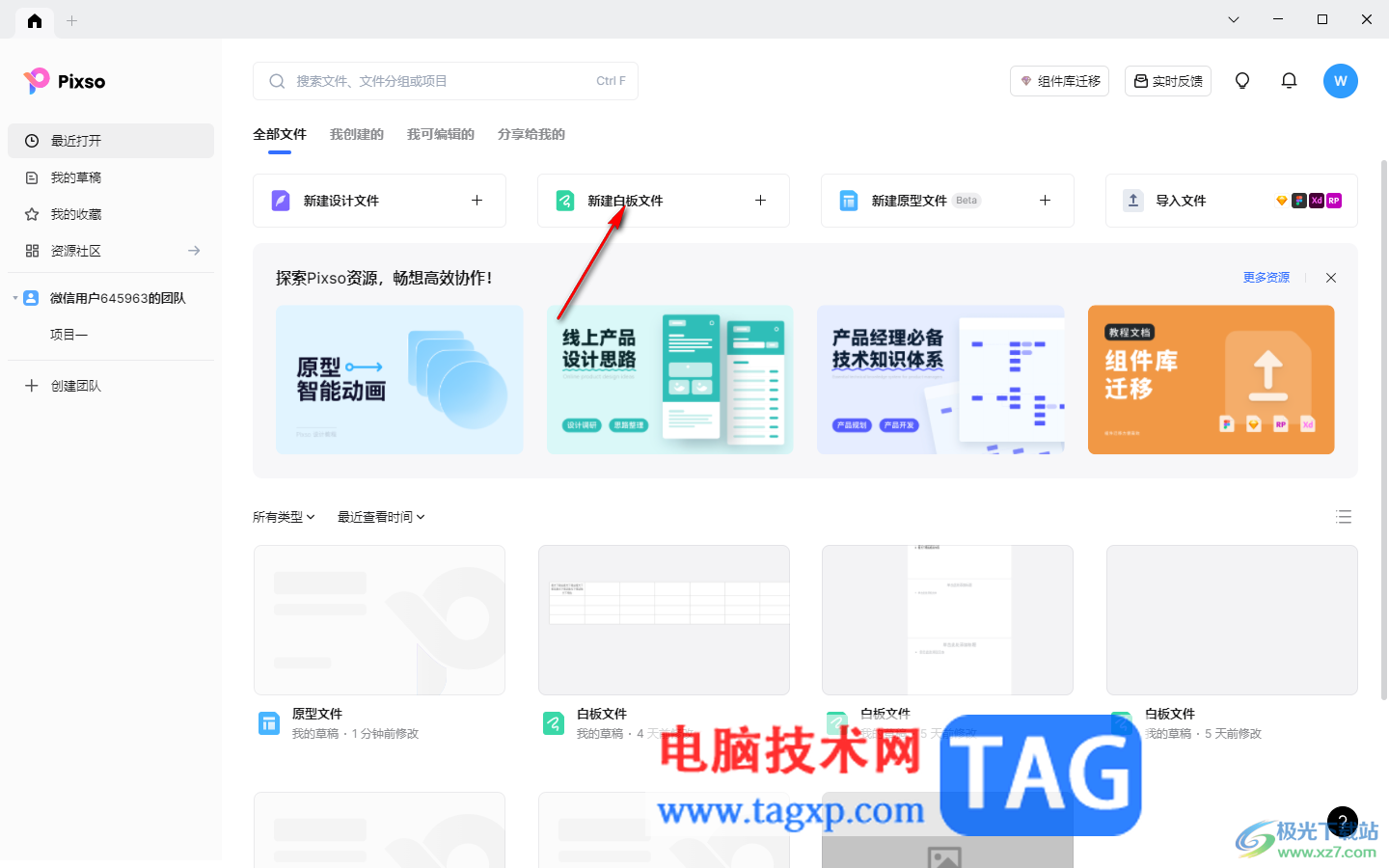Create a new whiteboard 新建白板文件
1389x868 pixels.
[664, 201]
